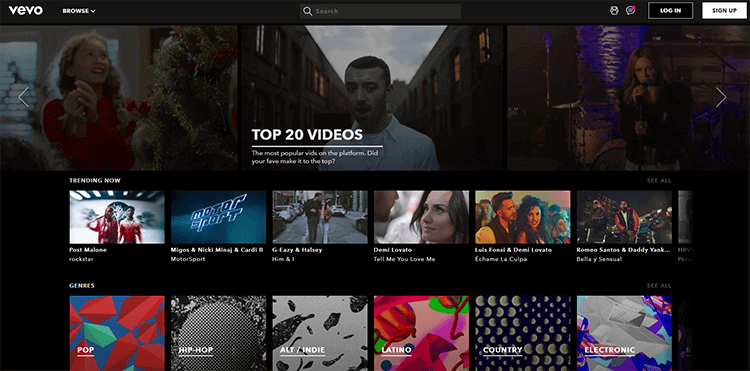Play Échame La Culpa video thumbnail
Viewport: 750px width, 371px height.
[523, 217]
